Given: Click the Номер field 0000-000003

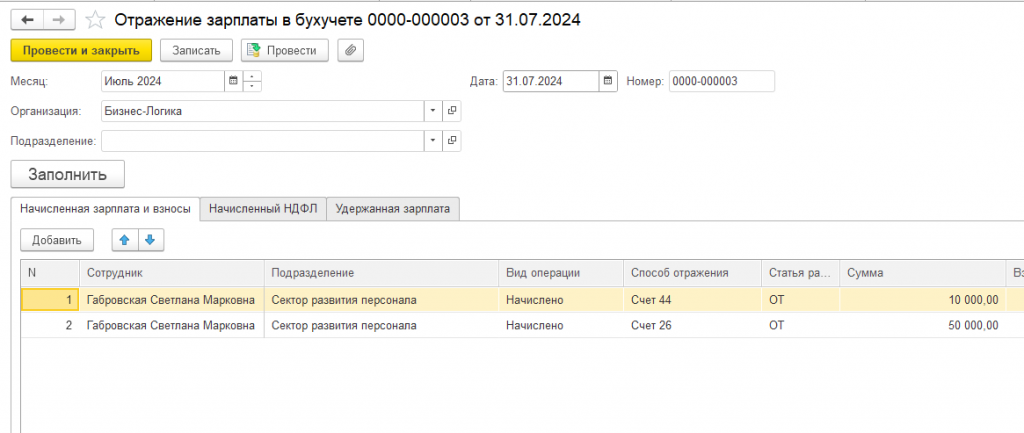Looking at the screenshot, I should coord(722,81).
